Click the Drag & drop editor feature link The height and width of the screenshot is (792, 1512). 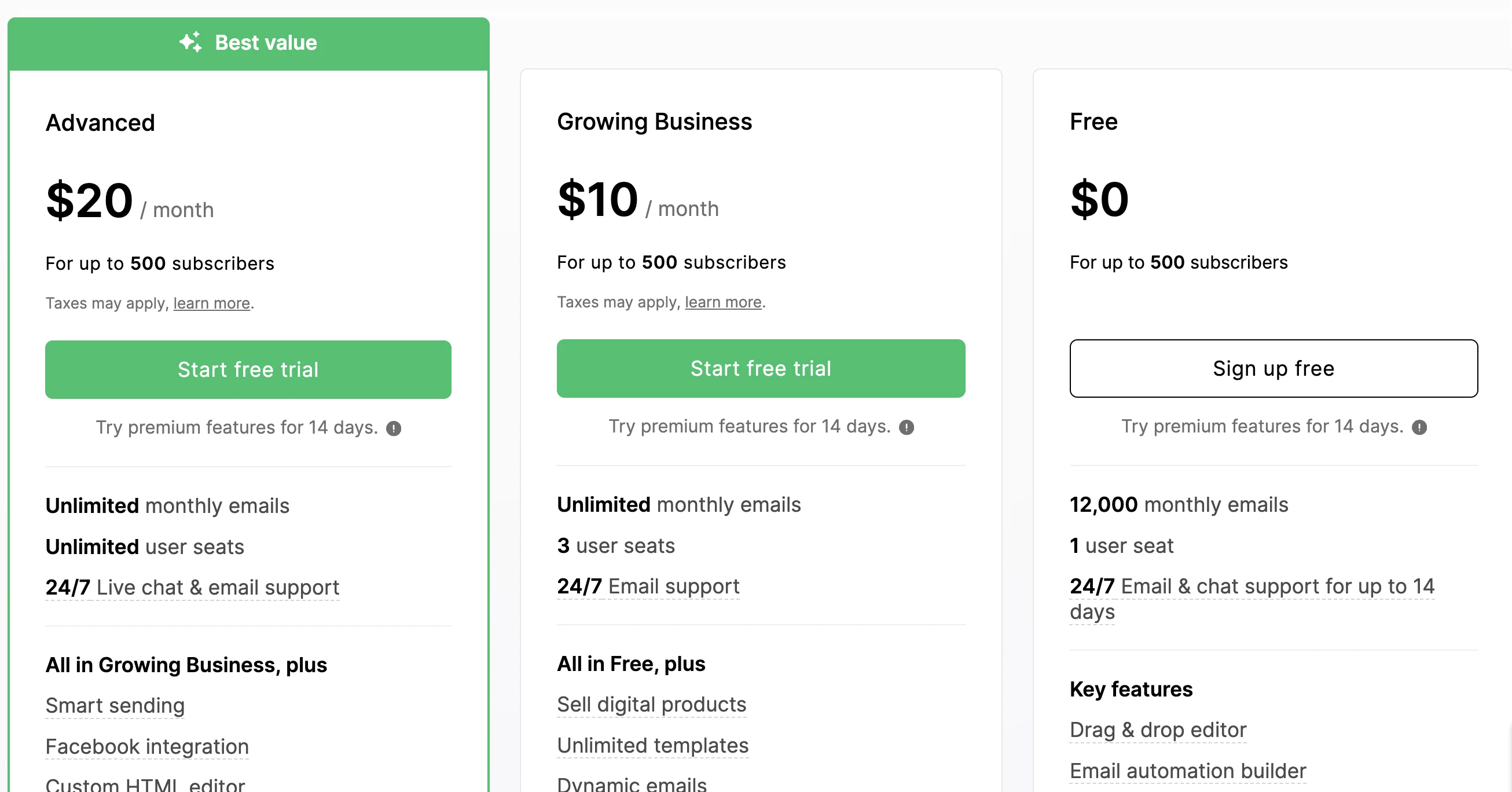(x=1158, y=730)
